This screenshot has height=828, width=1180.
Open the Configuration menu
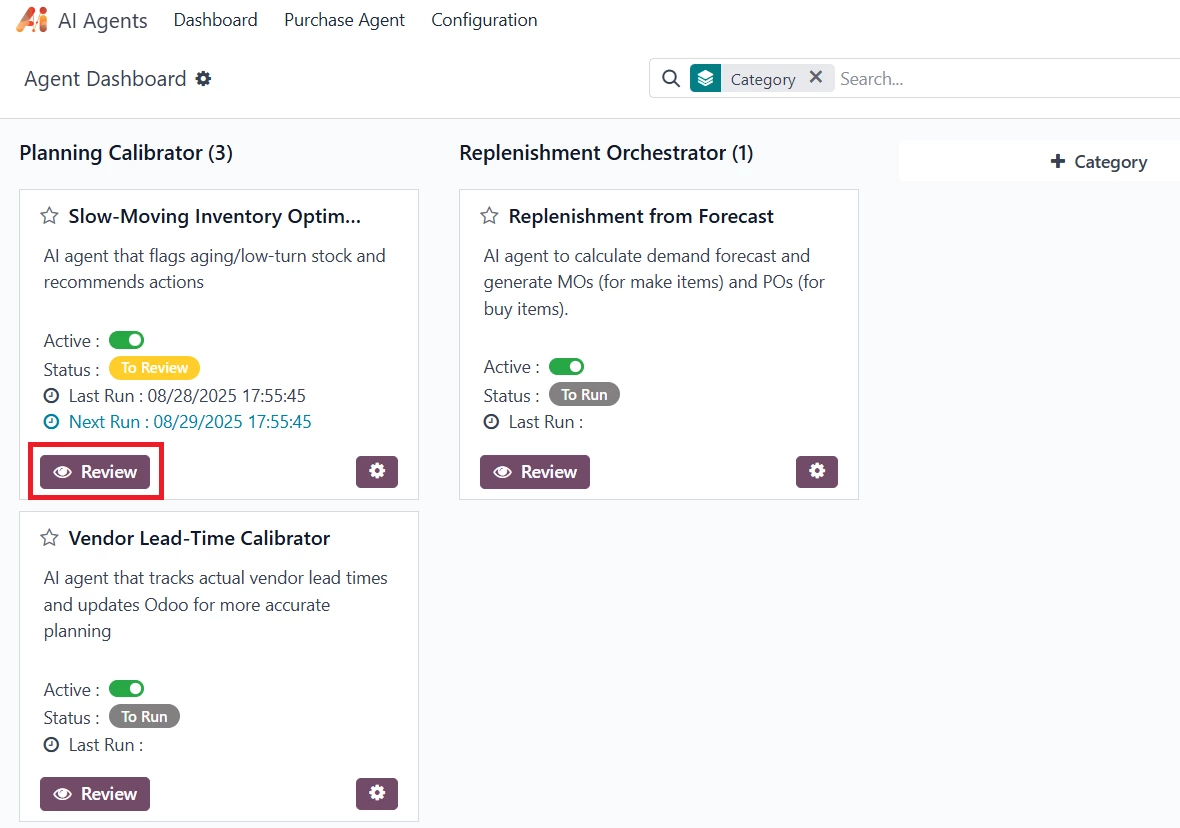pos(484,20)
